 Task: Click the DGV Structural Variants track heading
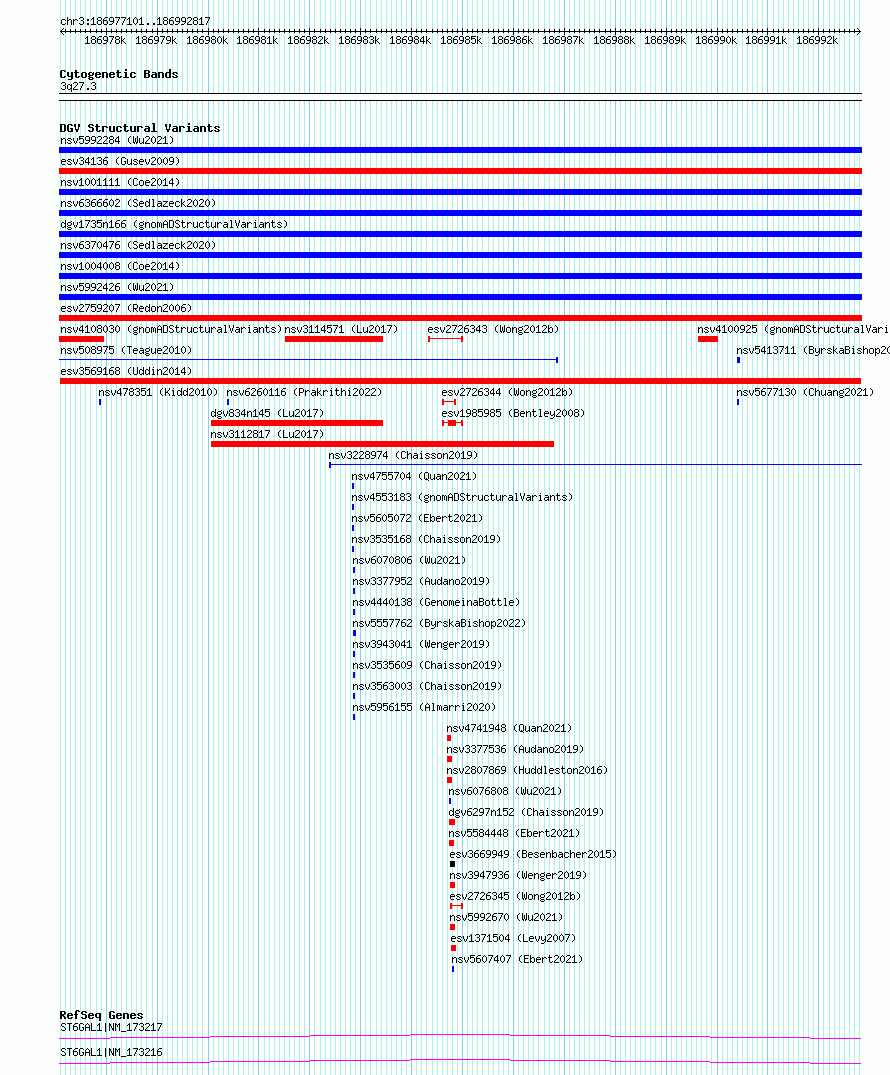pyautogui.click(x=140, y=128)
